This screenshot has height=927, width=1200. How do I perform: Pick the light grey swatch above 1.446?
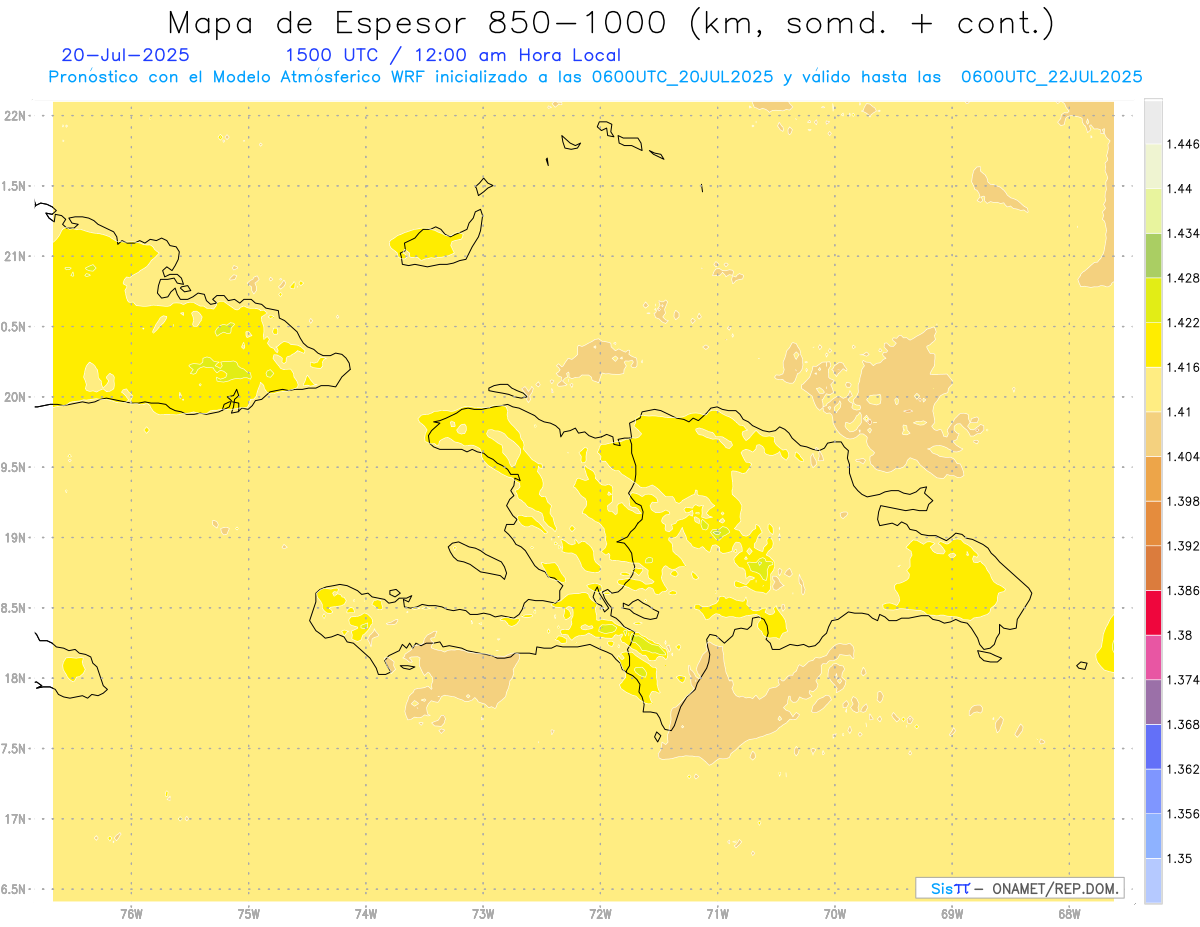coord(1153,121)
